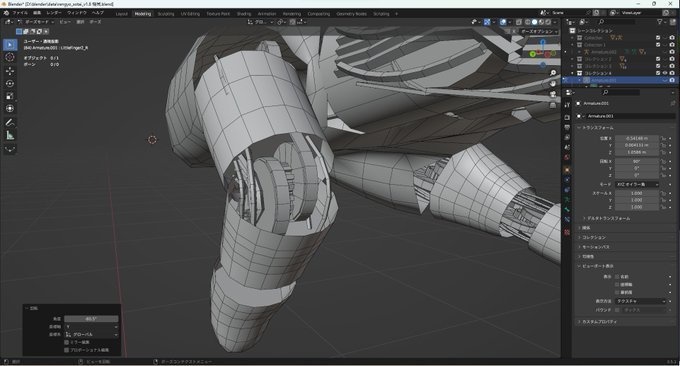
Task: Enable the 名前 display checkbox
Action: [x=617, y=277]
